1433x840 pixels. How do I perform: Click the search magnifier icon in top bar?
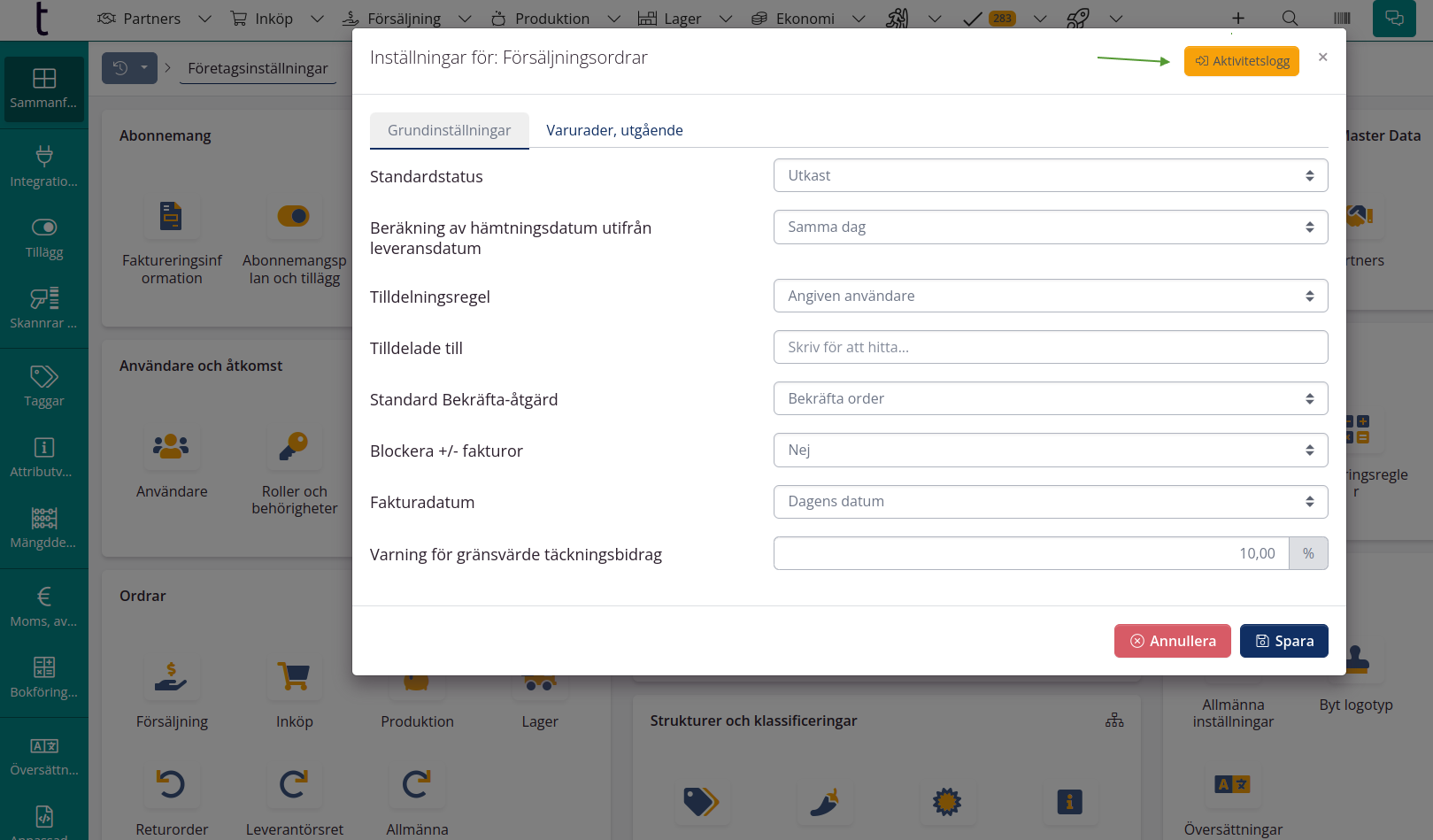[1290, 19]
